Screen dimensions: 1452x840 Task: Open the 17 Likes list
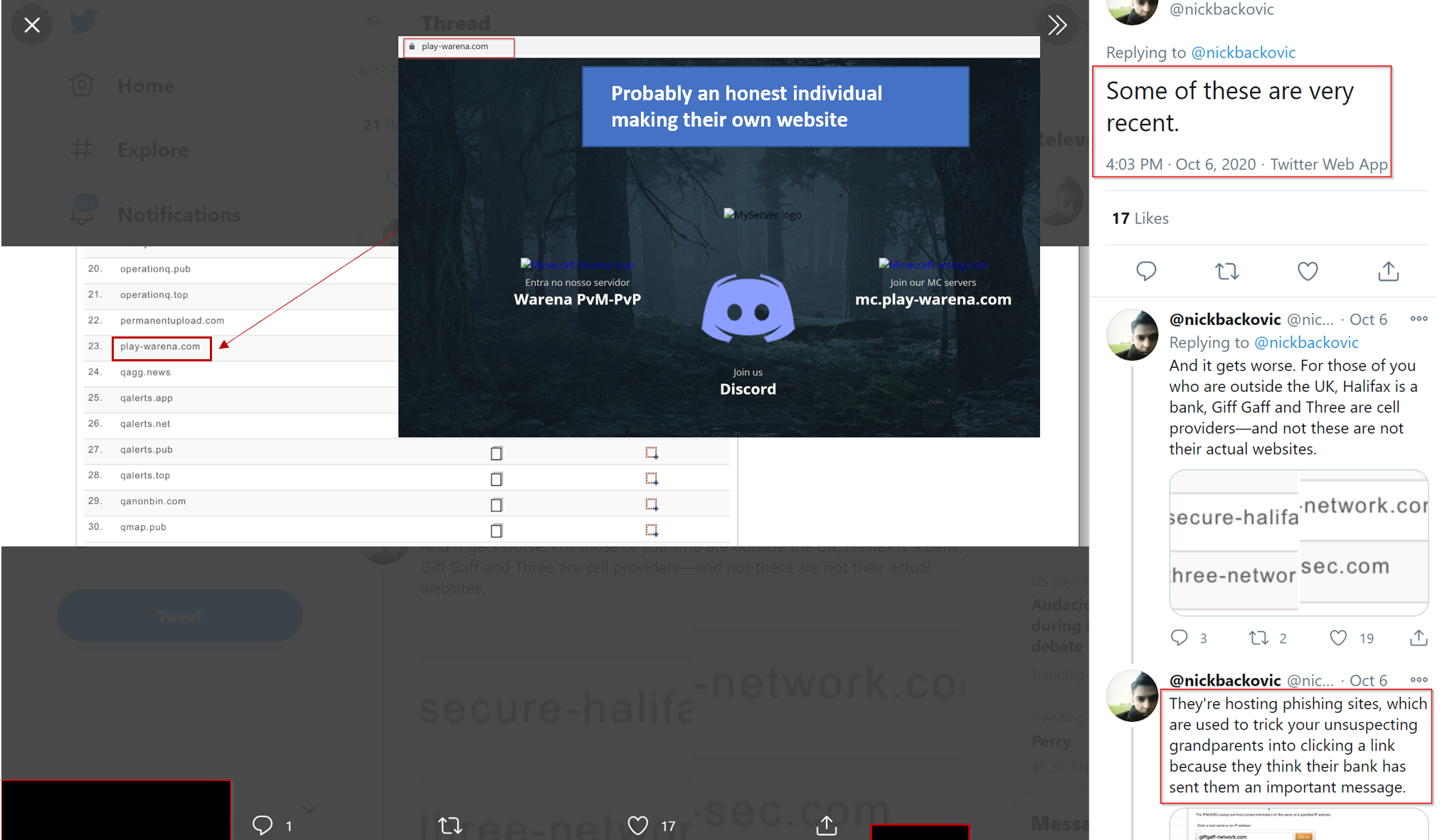pos(1140,218)
